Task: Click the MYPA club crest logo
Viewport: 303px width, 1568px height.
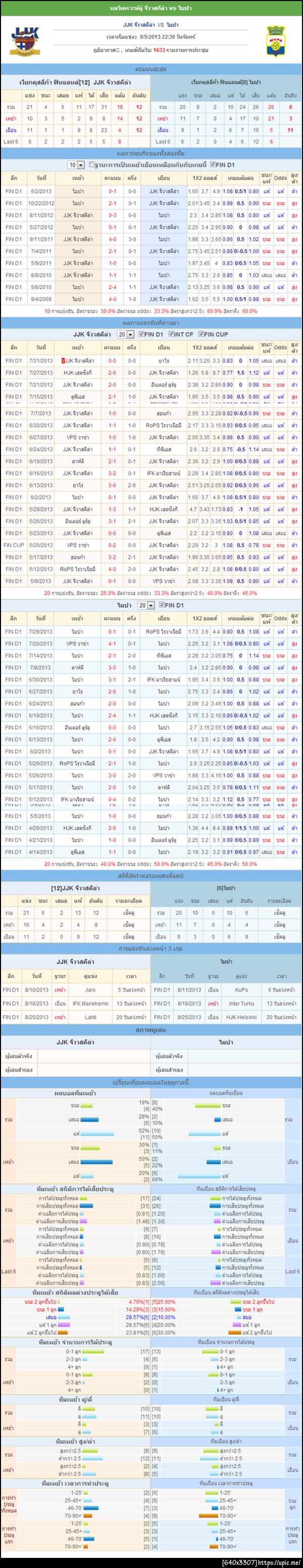Action: click(x=276, y=41)
